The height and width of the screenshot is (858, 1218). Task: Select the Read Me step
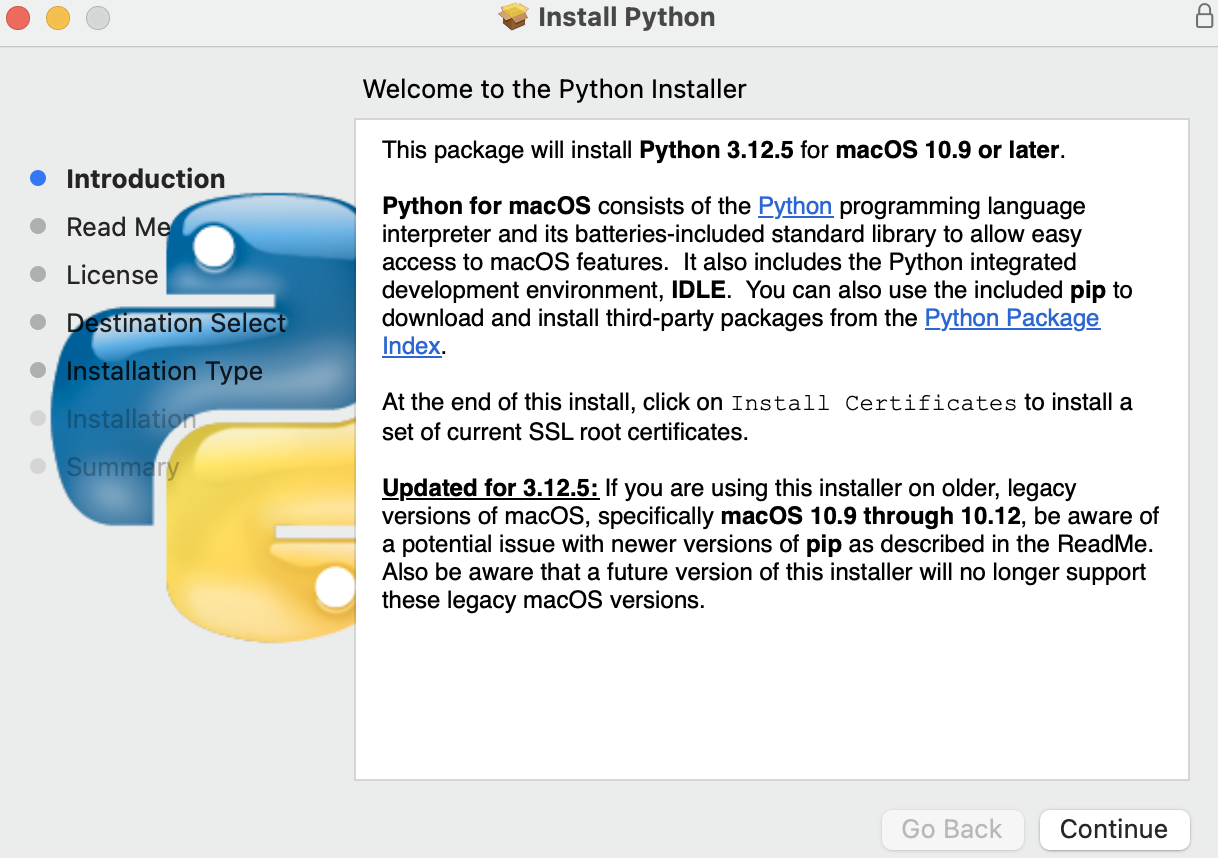pyautogui.click(x=118, y=226)
